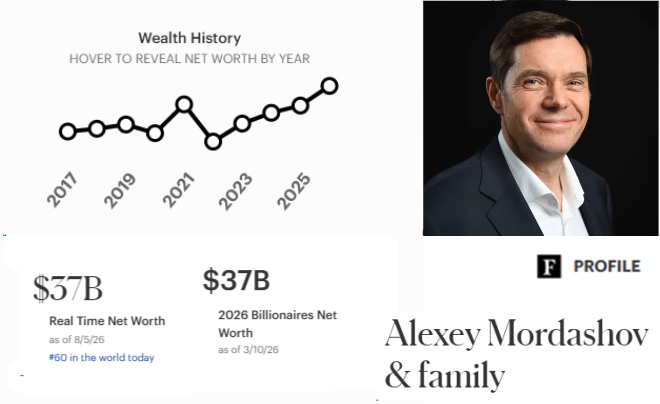Select the 2019 wealth data point
Image resolution: width=660 pixels, height=404 pixels.
(126, 125)
